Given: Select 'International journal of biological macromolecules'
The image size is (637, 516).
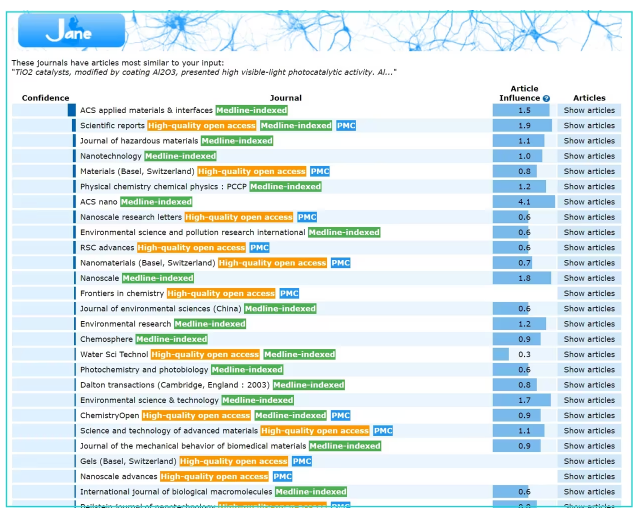Looking at the screenshot, I should [176, 492].
